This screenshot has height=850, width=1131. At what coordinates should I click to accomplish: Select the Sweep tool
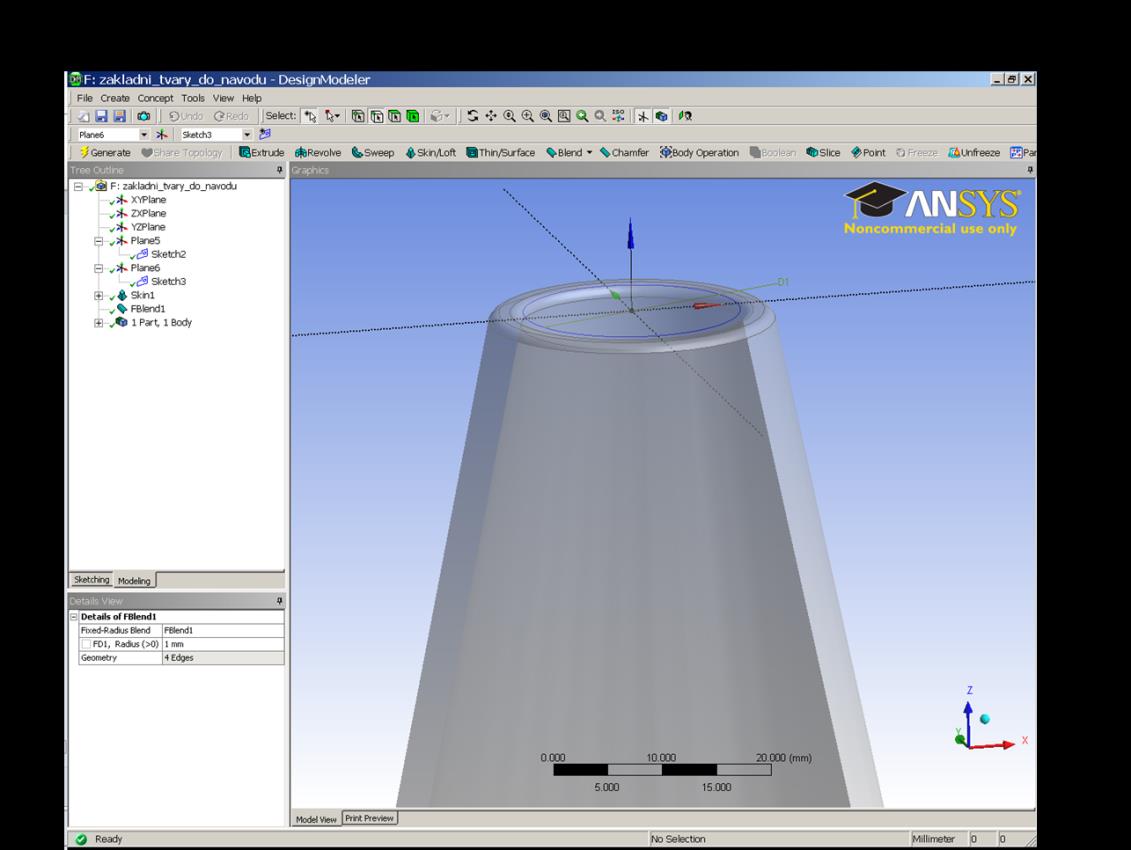[x=373, y=152]
